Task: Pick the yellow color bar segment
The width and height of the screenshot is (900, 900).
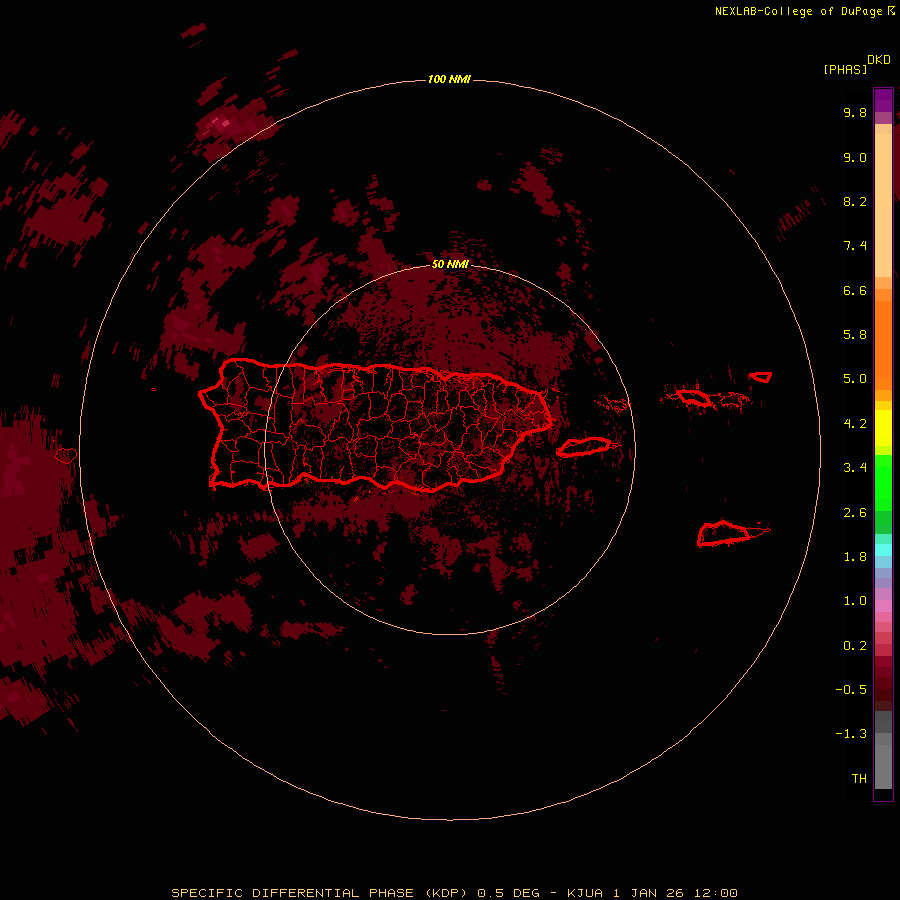Action: [x=883, y=428]
